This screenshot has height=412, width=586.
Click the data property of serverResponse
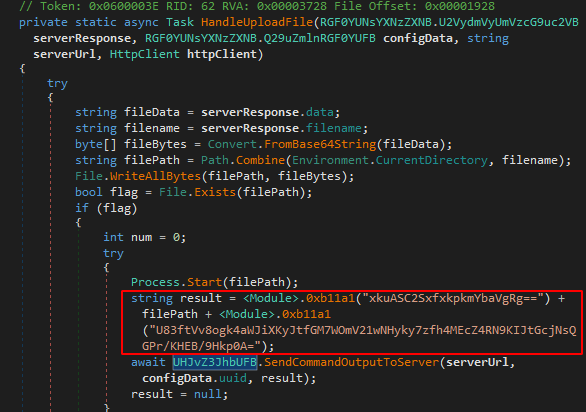pos(320,113)
